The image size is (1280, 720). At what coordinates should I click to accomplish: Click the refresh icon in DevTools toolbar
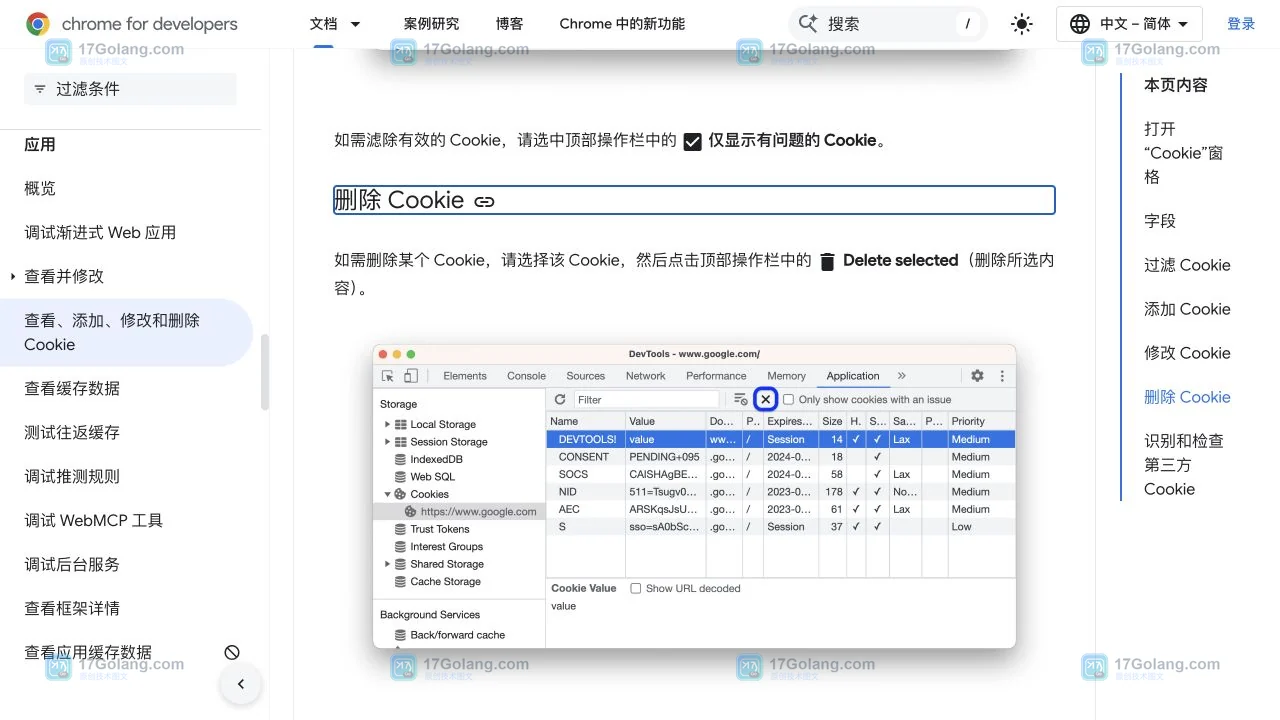click(x=560, y=399)
